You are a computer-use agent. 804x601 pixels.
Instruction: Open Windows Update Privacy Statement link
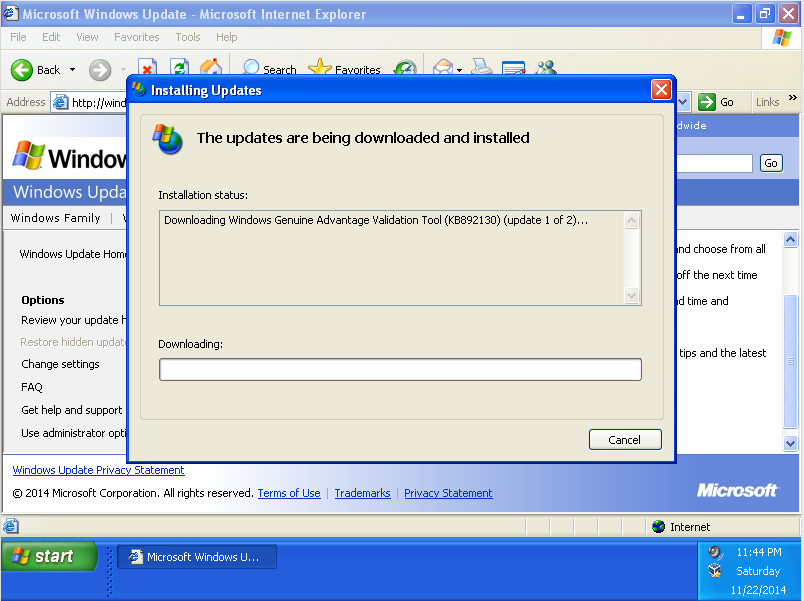[x=98, y=470]
